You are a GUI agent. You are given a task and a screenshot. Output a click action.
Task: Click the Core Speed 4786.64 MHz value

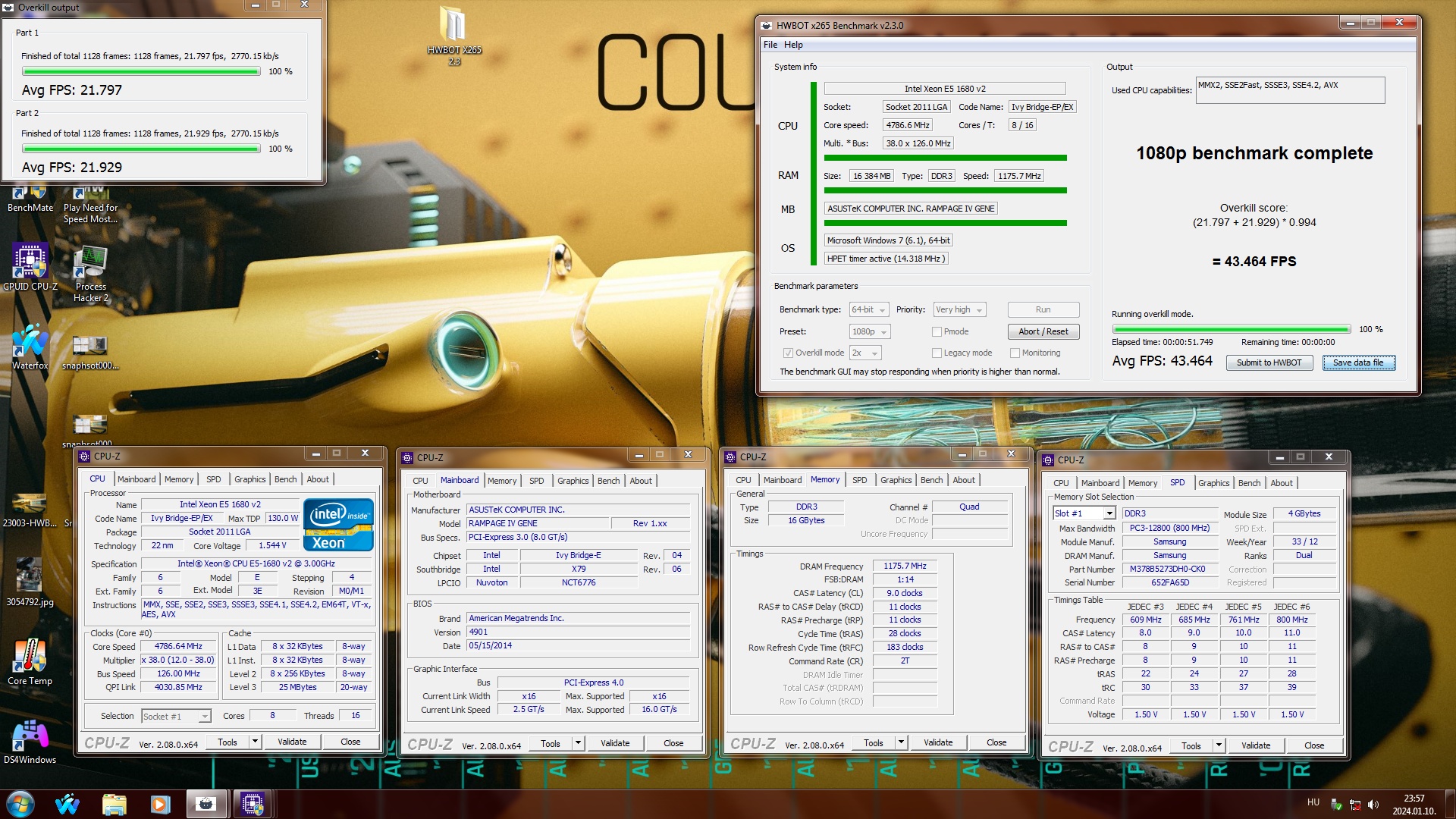178,647
